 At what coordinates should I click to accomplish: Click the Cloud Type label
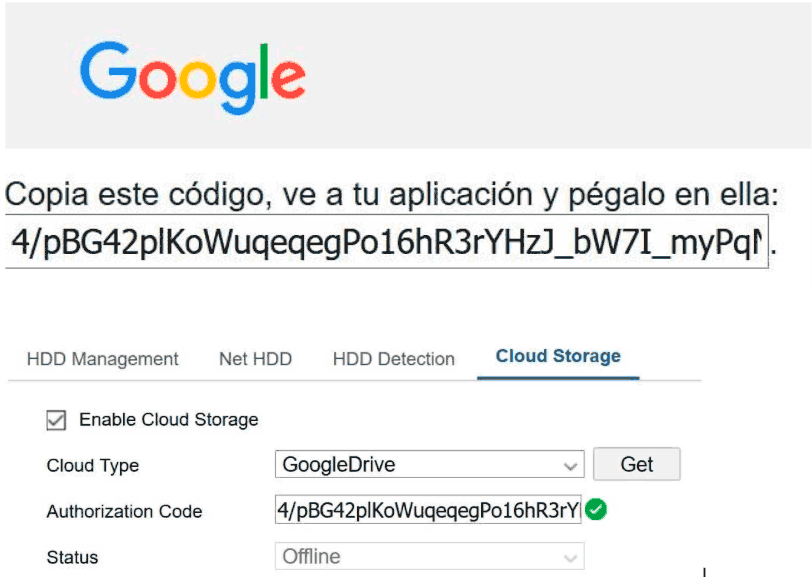click(x=93, y=466)
